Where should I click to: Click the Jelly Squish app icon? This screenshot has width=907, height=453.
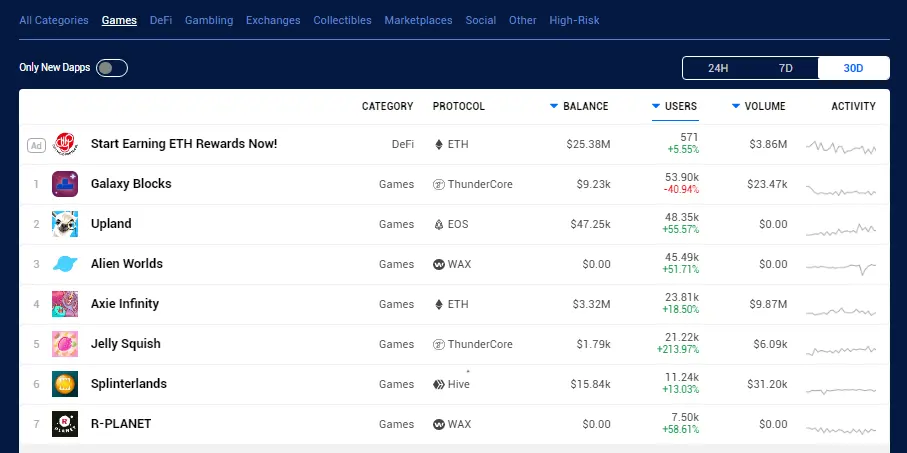tap(65, 344)
